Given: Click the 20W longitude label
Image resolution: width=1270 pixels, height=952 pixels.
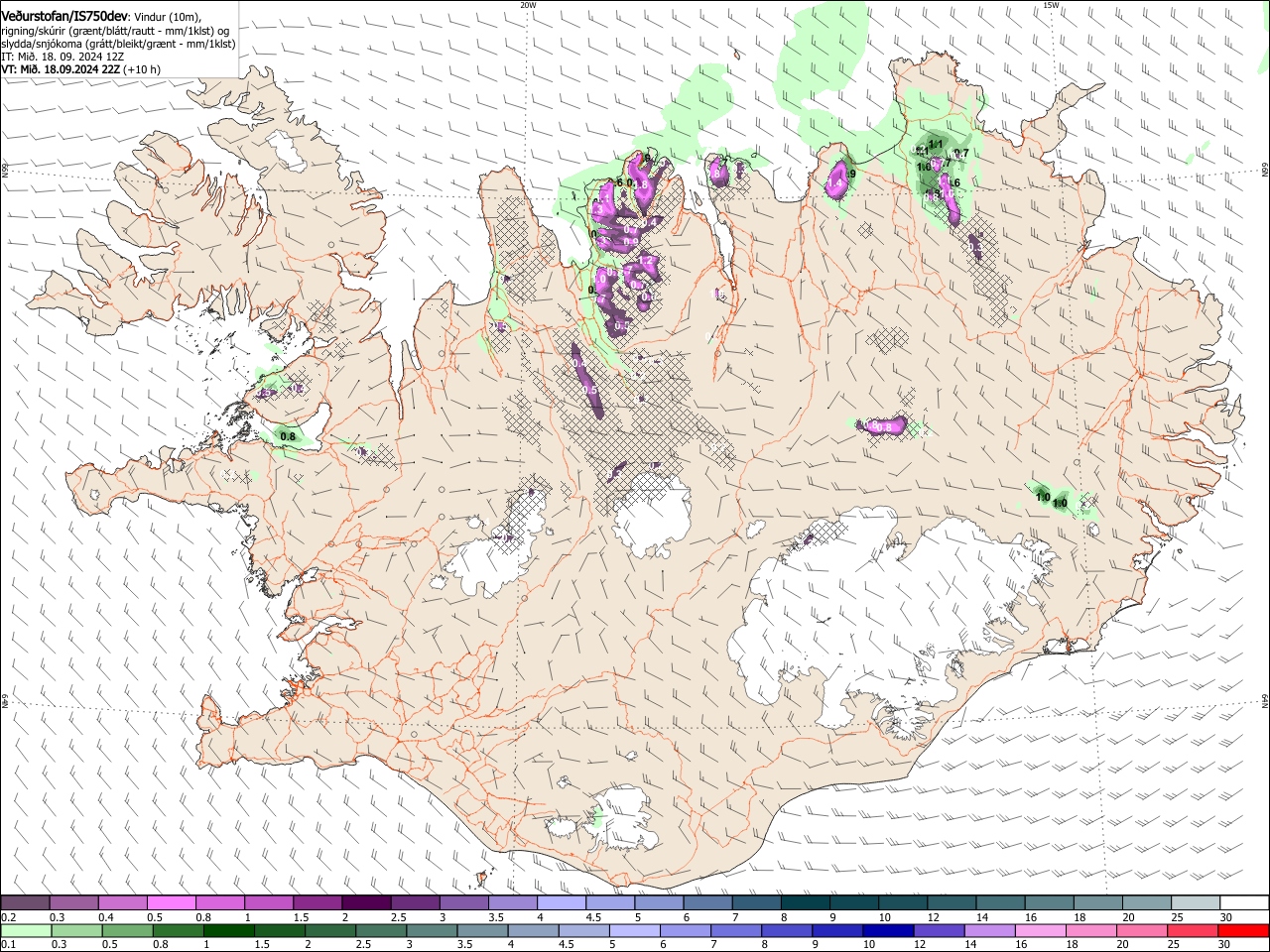Looking at the screenshot, I should pos(527,5).
